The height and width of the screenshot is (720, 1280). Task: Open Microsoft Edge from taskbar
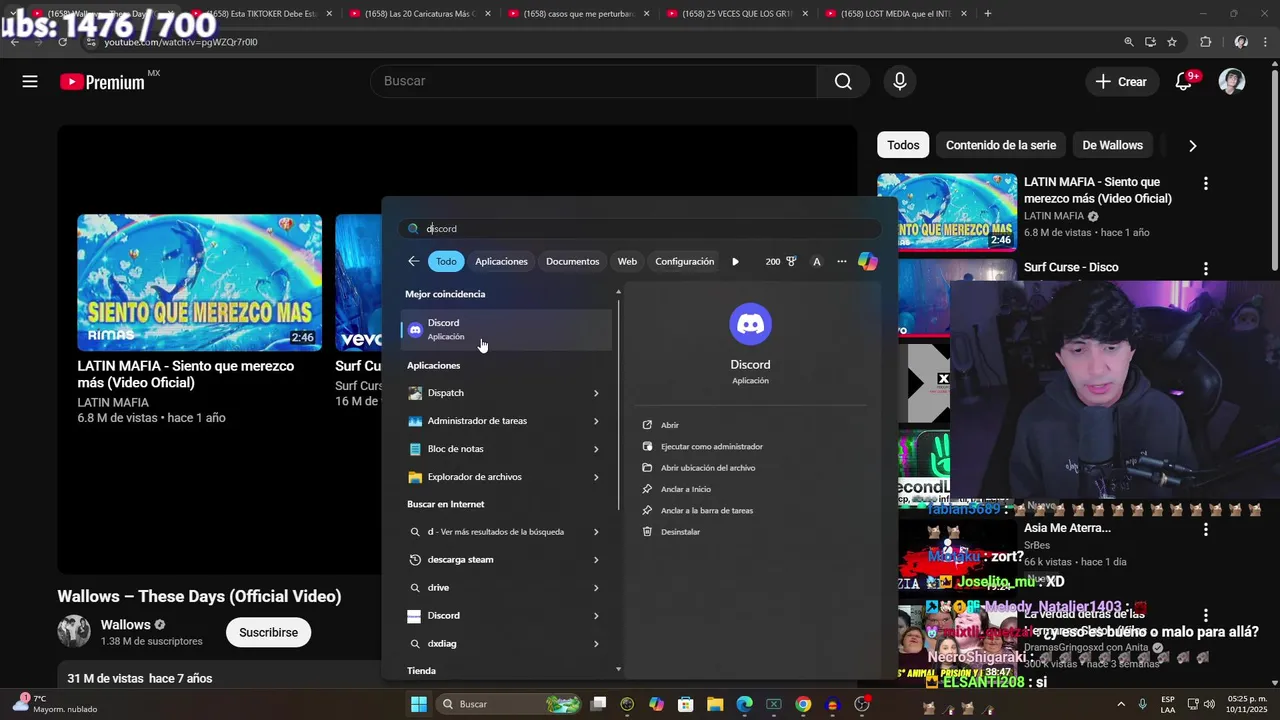(744, 704)
